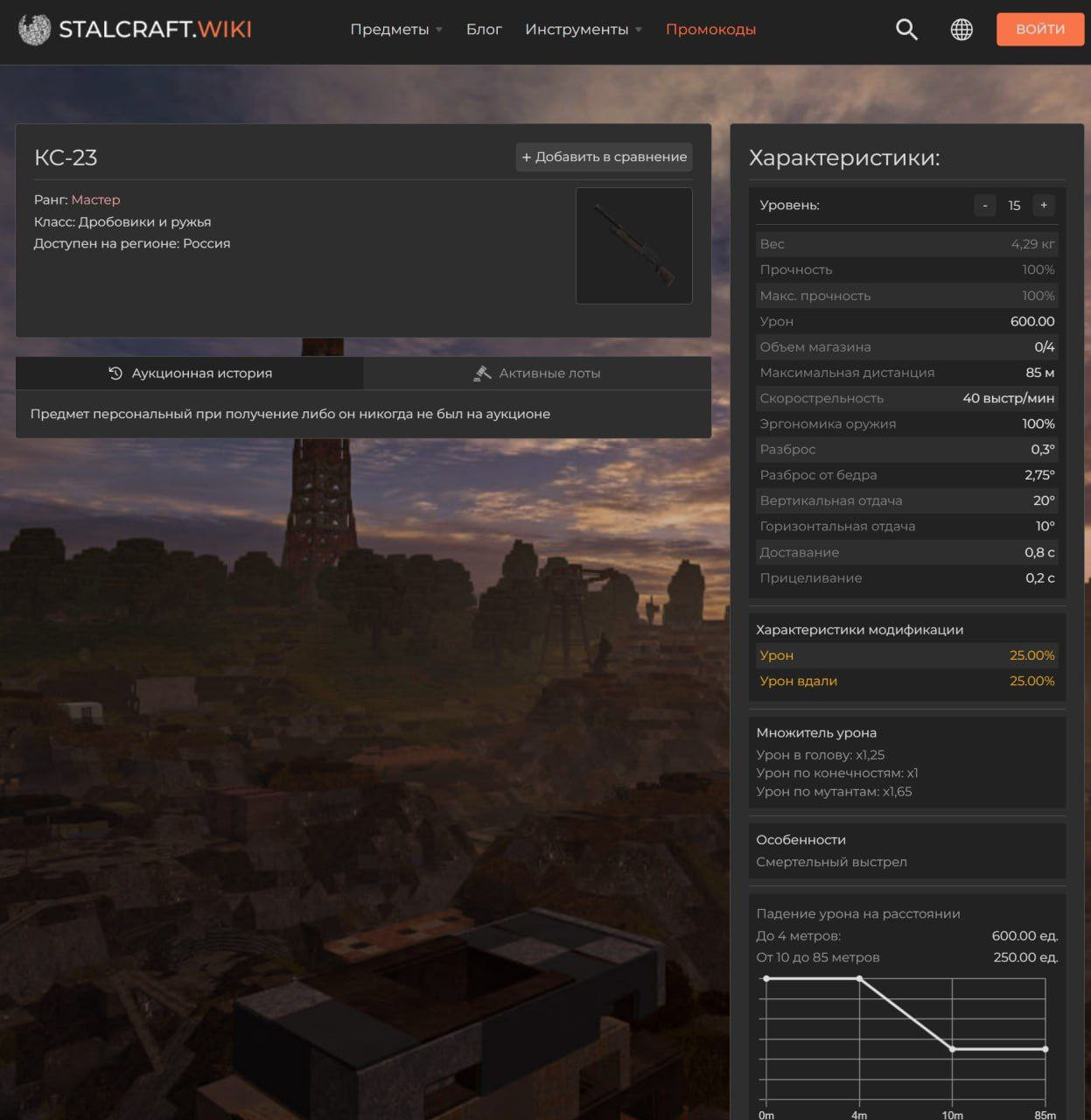Open the Блог menu item
The width and height of the screenshot is (1091, 1120).
click(x=484, y=30)
